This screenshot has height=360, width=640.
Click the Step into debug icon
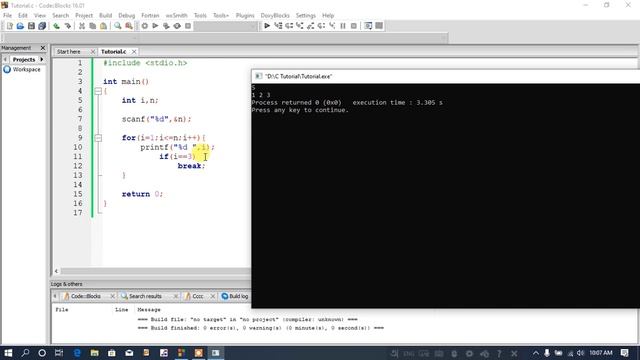pos(300,26)
